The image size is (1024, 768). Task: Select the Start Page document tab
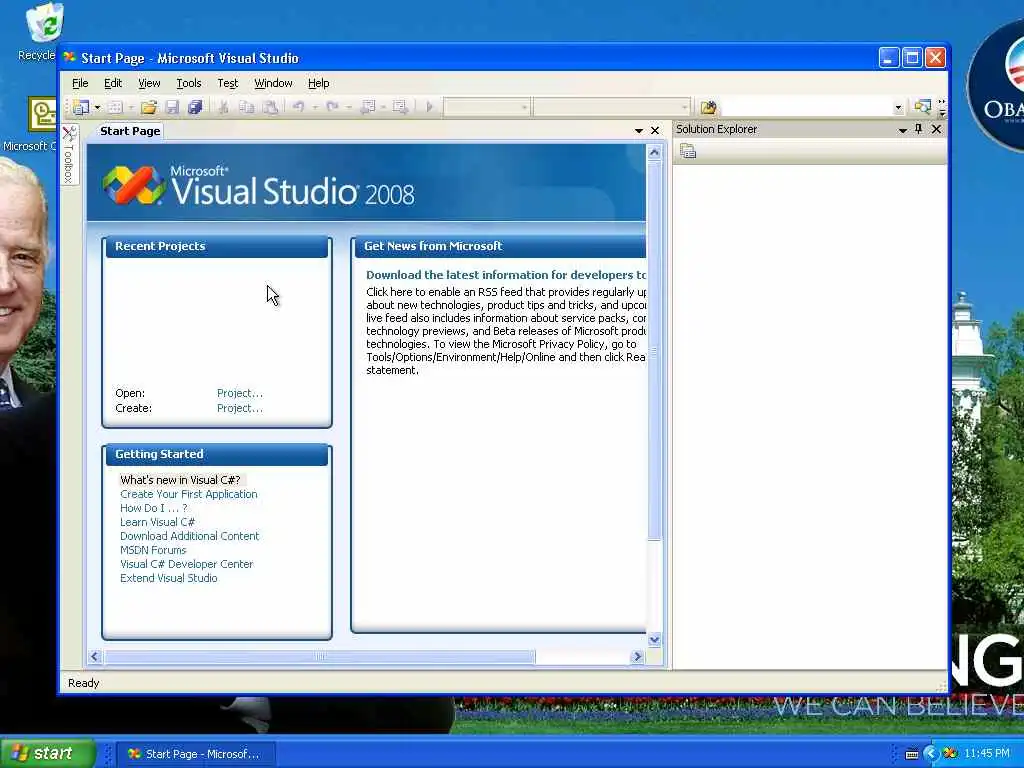[130, 131]
